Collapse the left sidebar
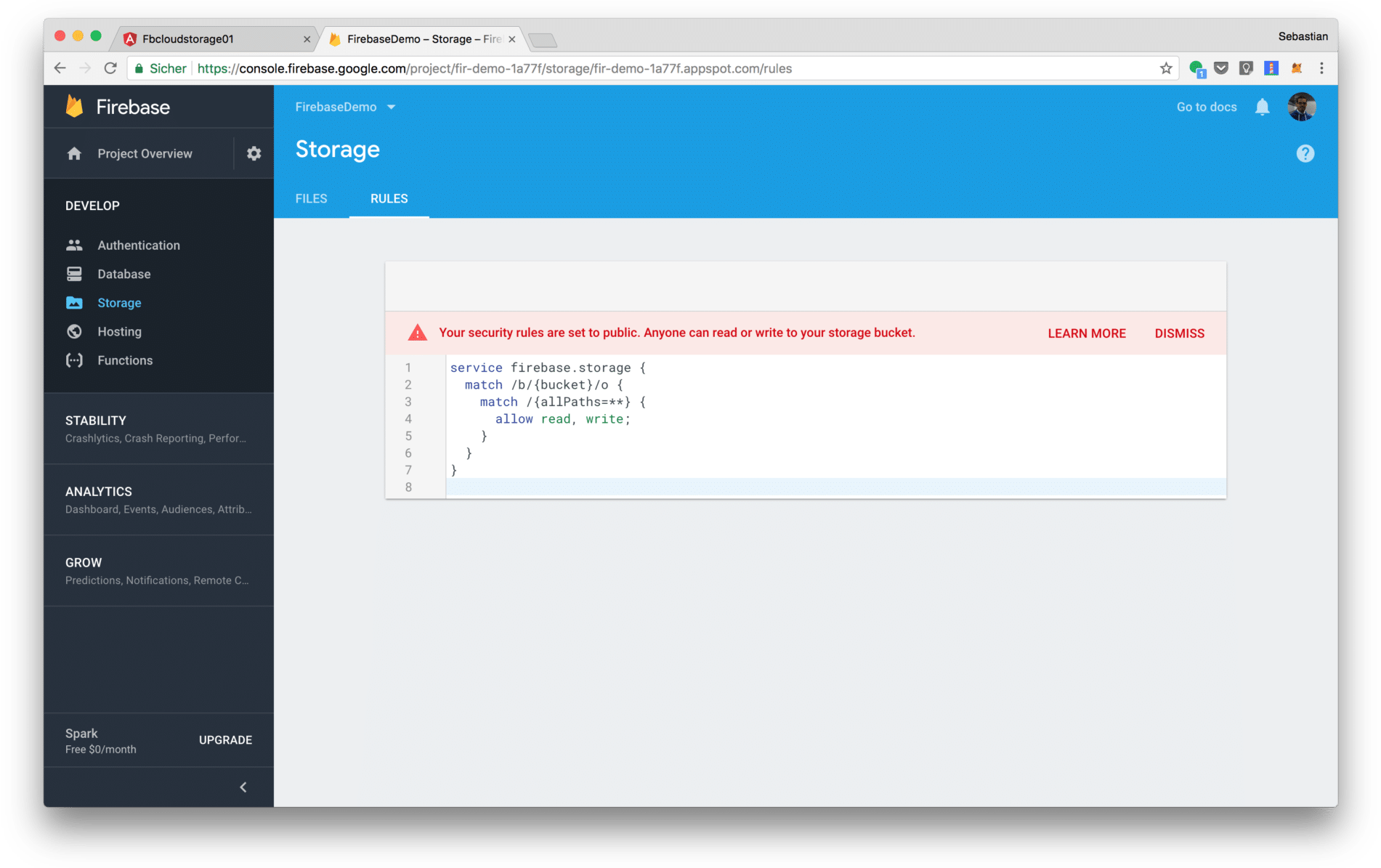This screenshot has width=1381, height=868. [x=243, y=787]
